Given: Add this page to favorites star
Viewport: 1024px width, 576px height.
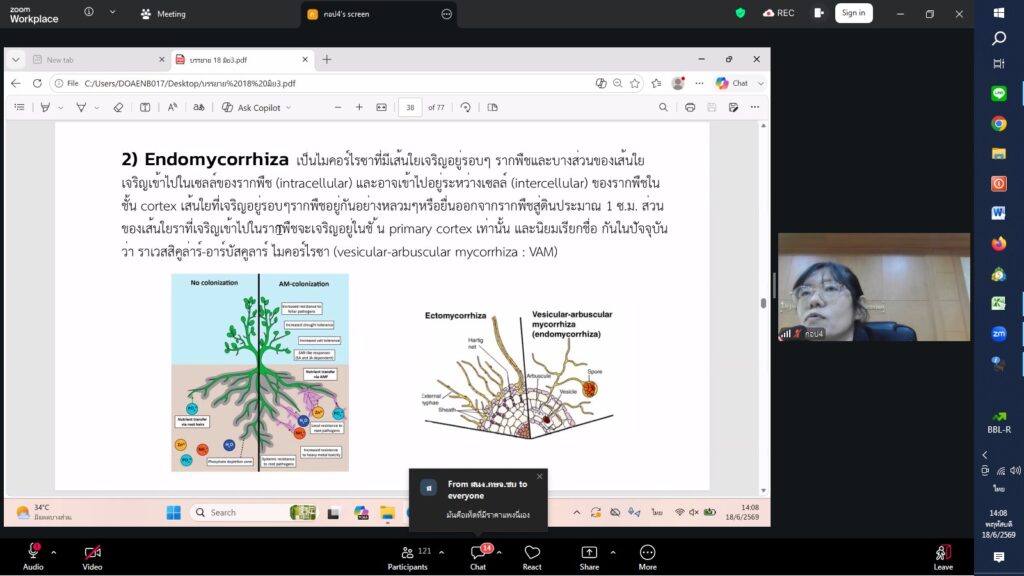Looking at the screenshot, I should pyautogui.click(x=634, y=84).
